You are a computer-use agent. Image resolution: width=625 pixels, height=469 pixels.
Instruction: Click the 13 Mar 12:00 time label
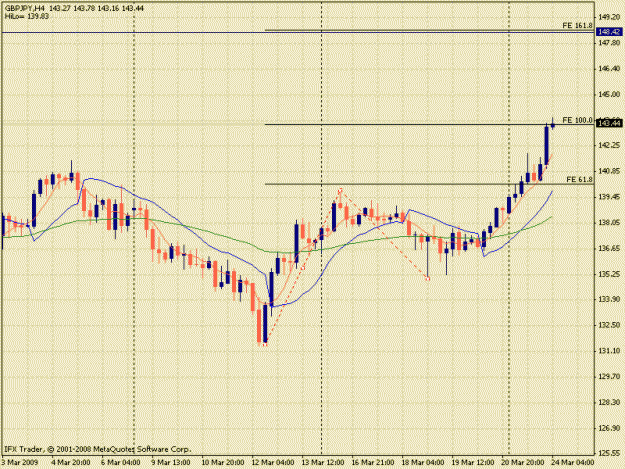[322, 462]
